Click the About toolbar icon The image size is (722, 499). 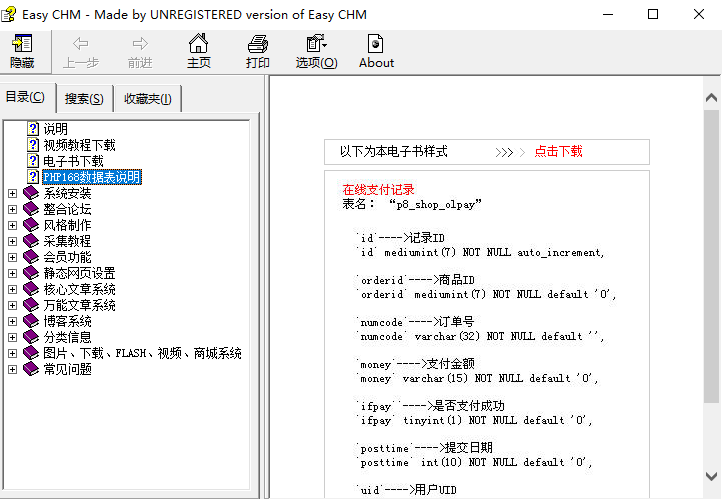[x=376, y=50]
